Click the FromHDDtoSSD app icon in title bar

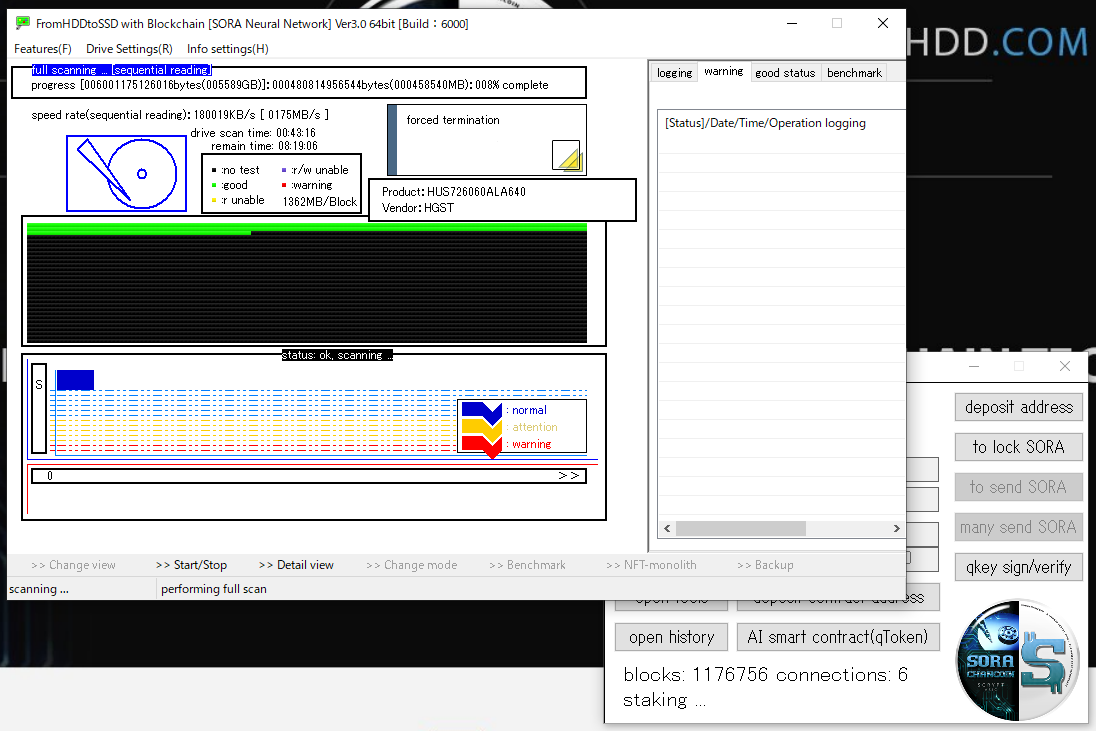point(23,23)
